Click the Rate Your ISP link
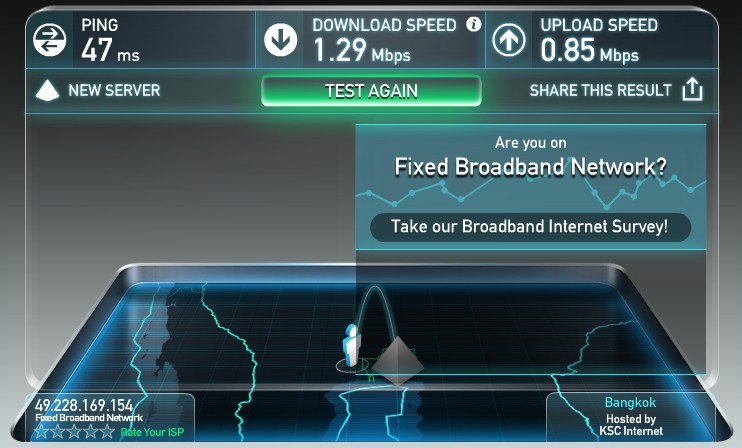 point(152,432)
